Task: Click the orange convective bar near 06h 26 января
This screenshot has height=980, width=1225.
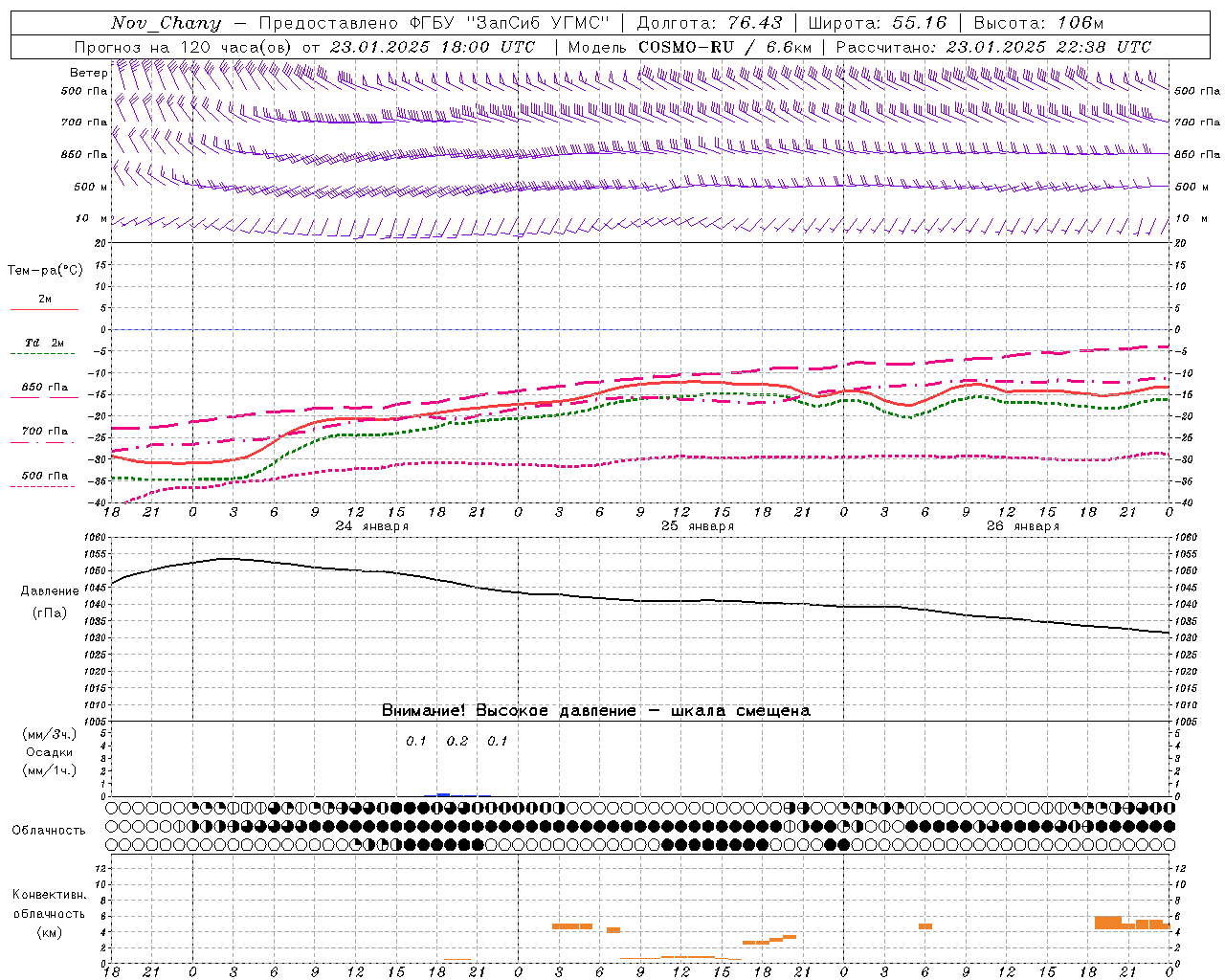Action: click(x=925, y=925)
